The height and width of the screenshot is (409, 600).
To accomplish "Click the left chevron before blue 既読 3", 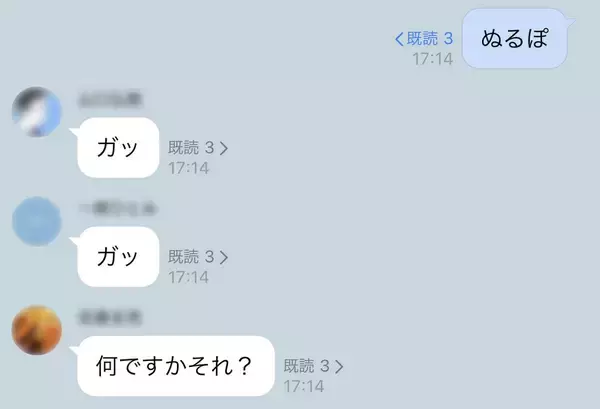I will (x=399, y=39).
